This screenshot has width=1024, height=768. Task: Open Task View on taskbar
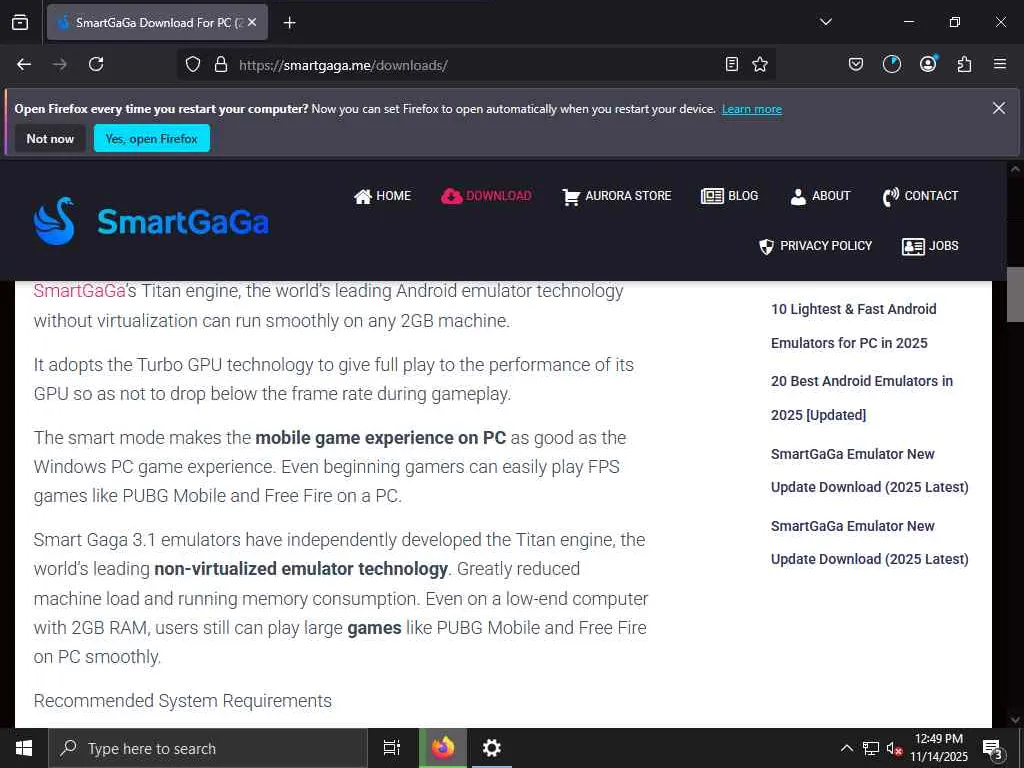coord(392,748)
